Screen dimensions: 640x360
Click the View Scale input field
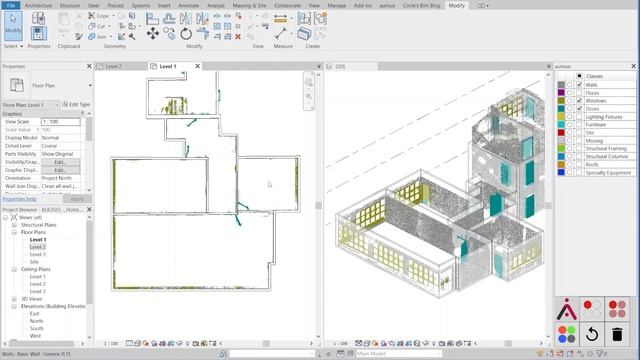pyautogui.click(x=60, y=122)
